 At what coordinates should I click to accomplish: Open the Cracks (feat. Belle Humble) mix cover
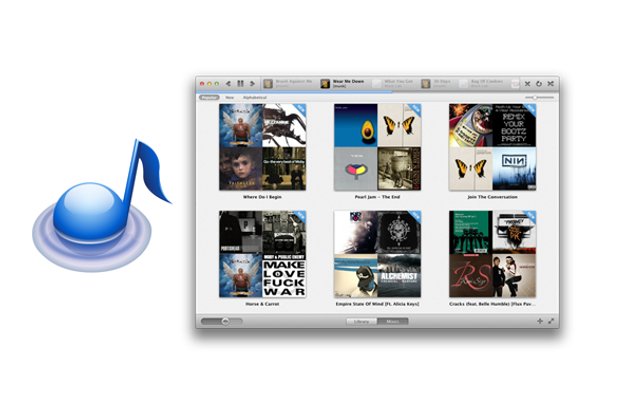click(x=492, y=254)
